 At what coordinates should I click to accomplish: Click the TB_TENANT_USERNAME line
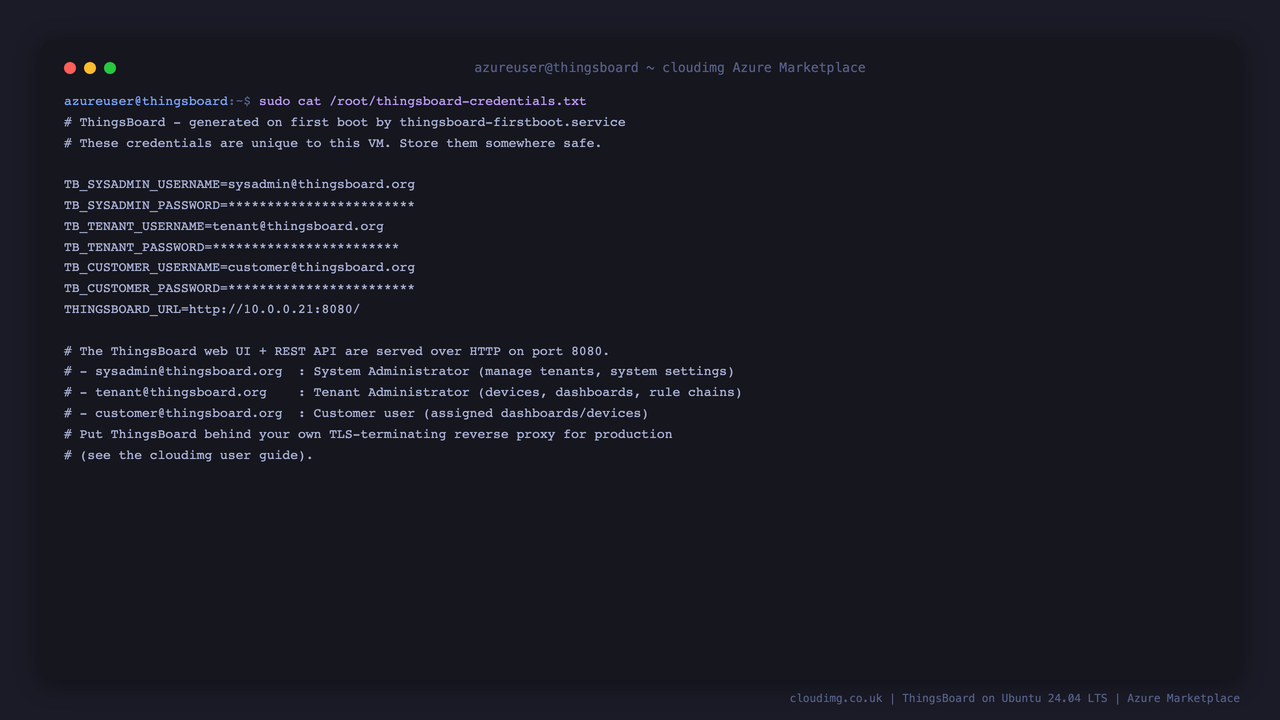(x=224, y=226)
